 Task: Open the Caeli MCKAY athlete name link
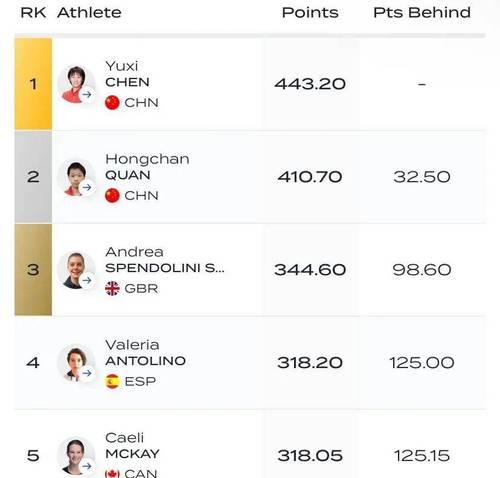click(132, 446)
